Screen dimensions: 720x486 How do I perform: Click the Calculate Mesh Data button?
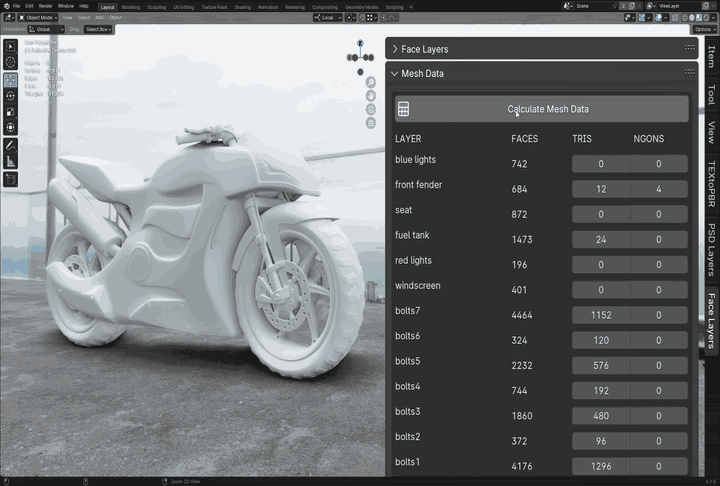coord(542,109)
